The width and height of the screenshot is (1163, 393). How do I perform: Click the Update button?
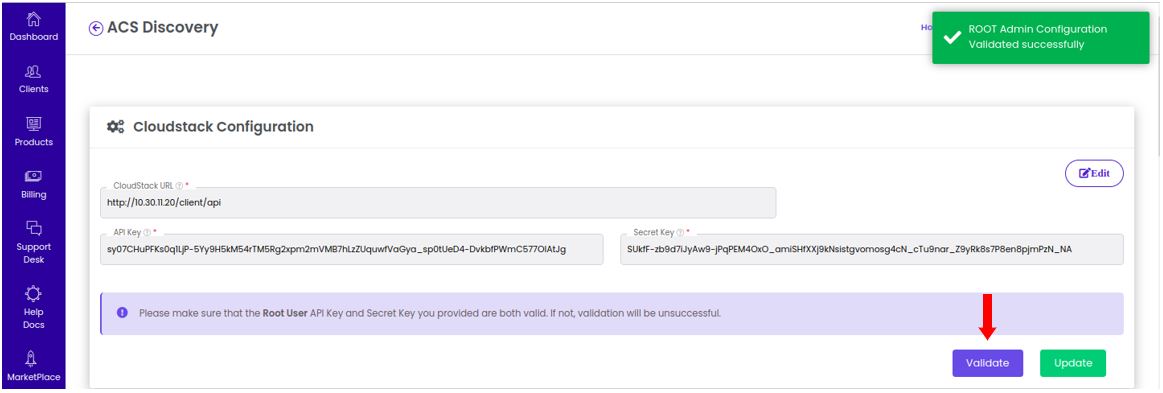tap(1073, 363)
